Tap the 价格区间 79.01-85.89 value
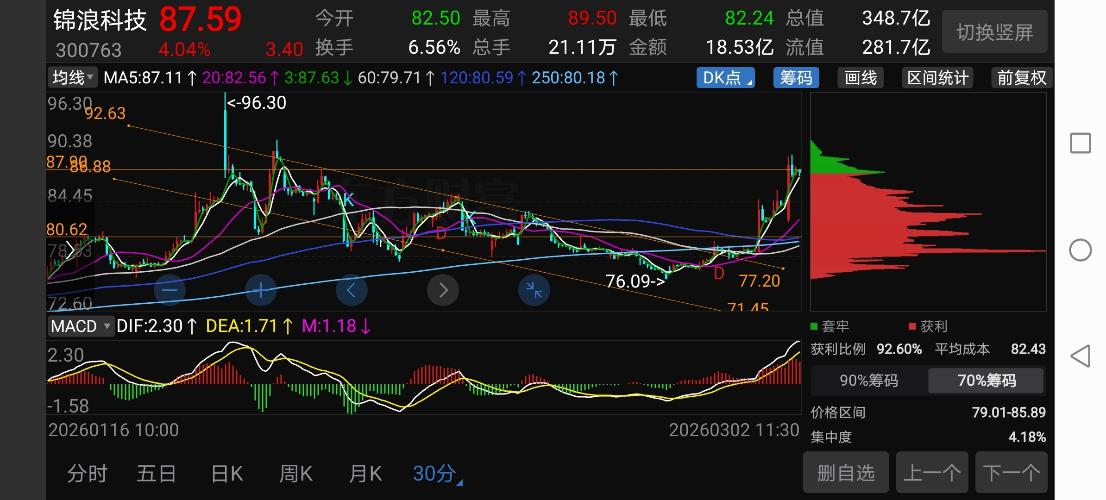The width and height of the screenshot is (1106, 500). 1009,413
